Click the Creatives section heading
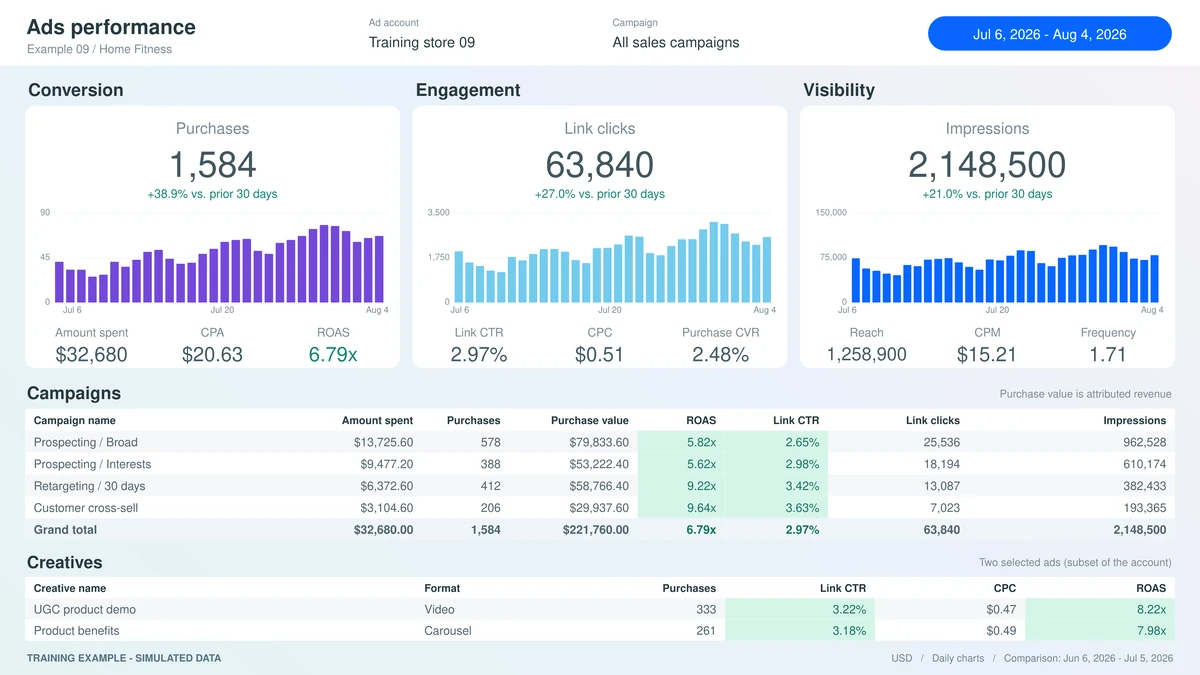Screen dimensions: 1200x675 [x=65, y=562]
